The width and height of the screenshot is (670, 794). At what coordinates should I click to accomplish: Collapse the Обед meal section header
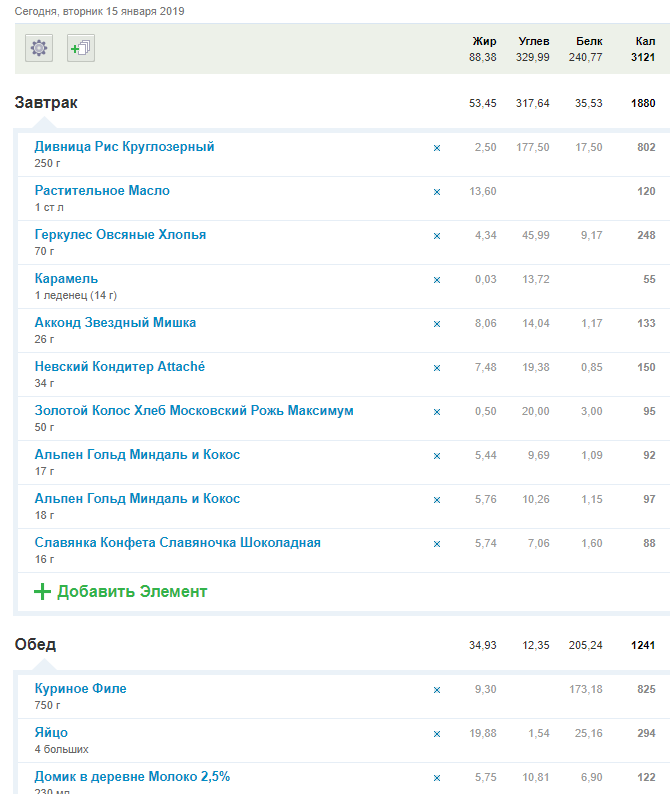35,645
